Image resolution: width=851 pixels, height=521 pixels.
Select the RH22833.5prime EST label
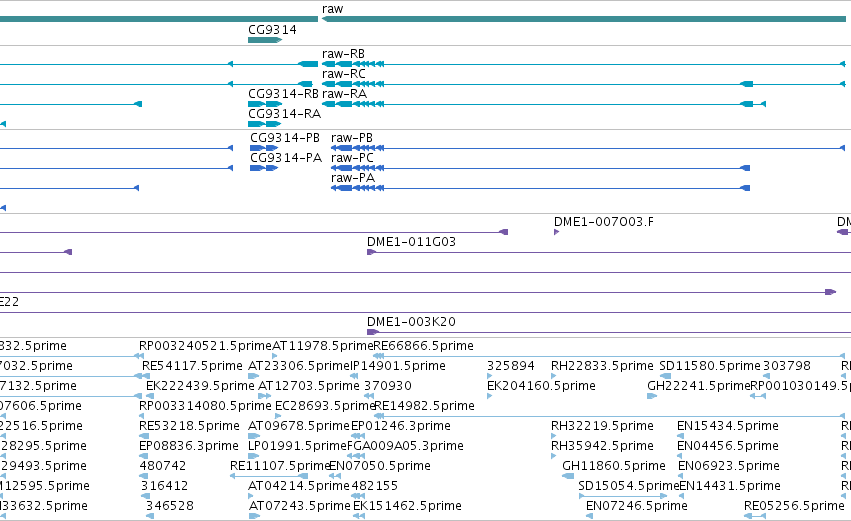coord(602,366)
